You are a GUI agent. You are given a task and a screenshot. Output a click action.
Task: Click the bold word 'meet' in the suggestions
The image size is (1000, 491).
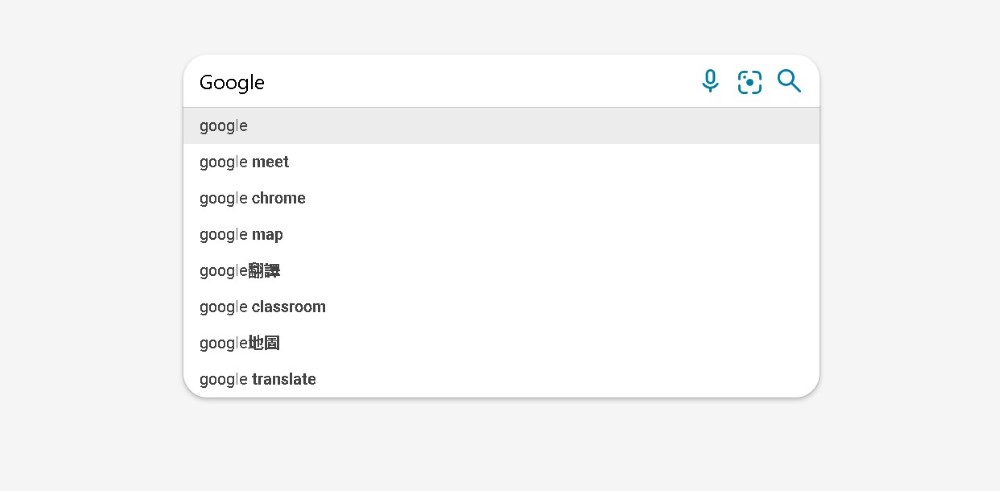(270, 162)
